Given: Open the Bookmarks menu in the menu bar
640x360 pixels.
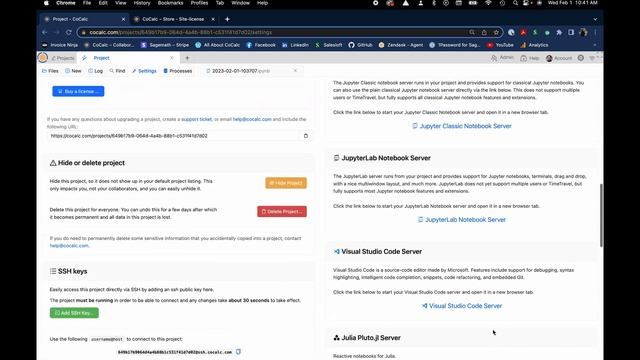Looking at the screenshot, I should 170,3.
